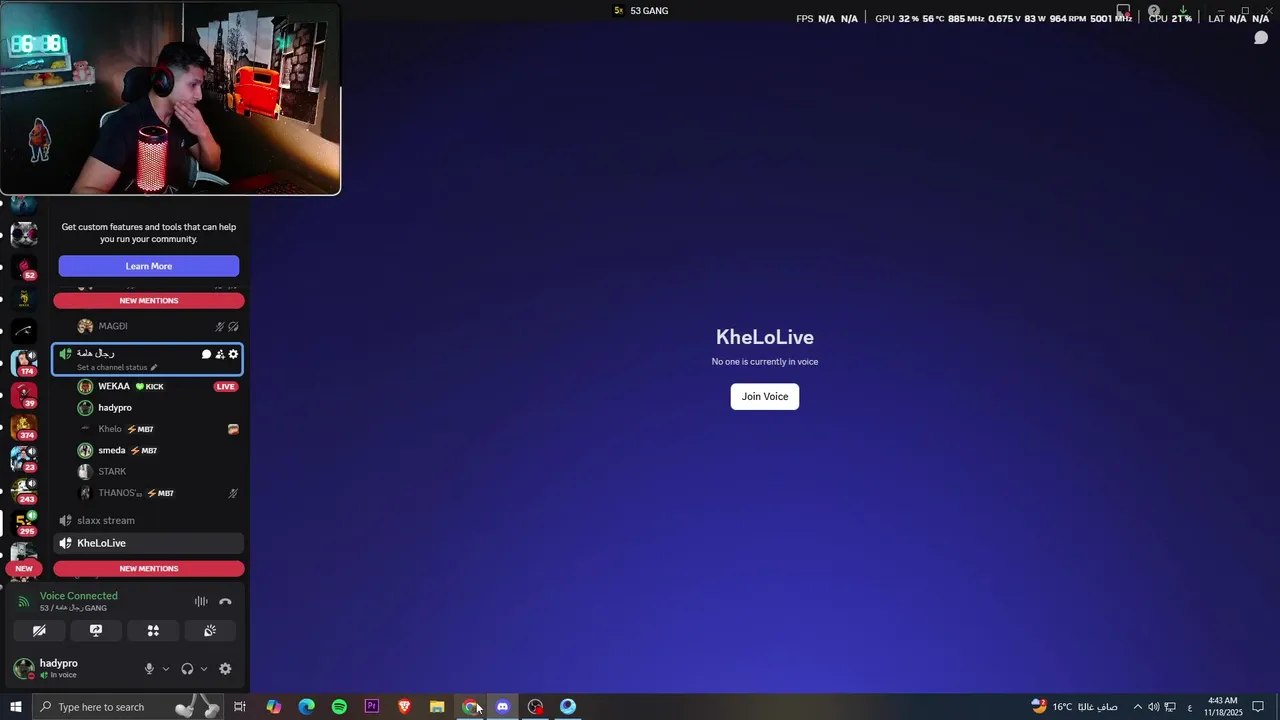Open OBS Studio from taskbar
The image size is (1280, 720).
(x=535, y=707)
